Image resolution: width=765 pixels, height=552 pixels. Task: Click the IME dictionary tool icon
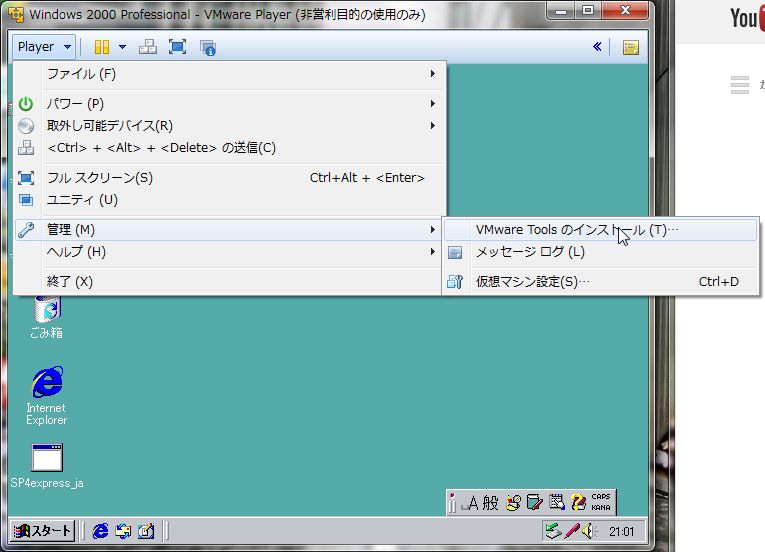click(x=535, y=503)
